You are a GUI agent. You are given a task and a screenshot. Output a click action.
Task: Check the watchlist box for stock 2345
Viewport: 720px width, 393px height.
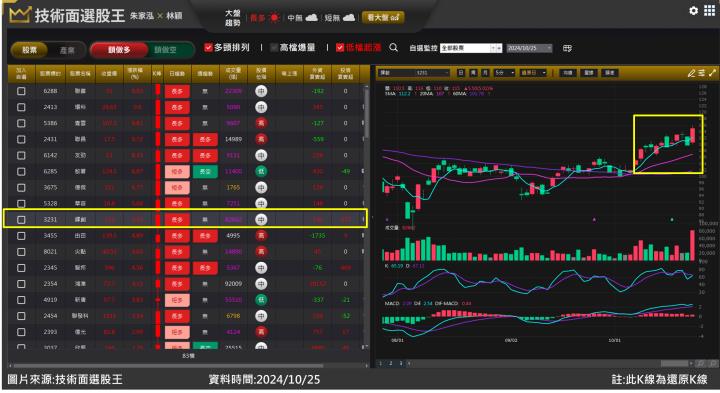21,268
